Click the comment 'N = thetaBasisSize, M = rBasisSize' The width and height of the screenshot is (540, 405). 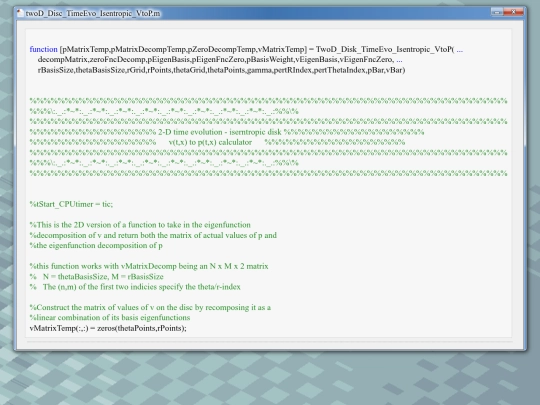pos(103,277)
